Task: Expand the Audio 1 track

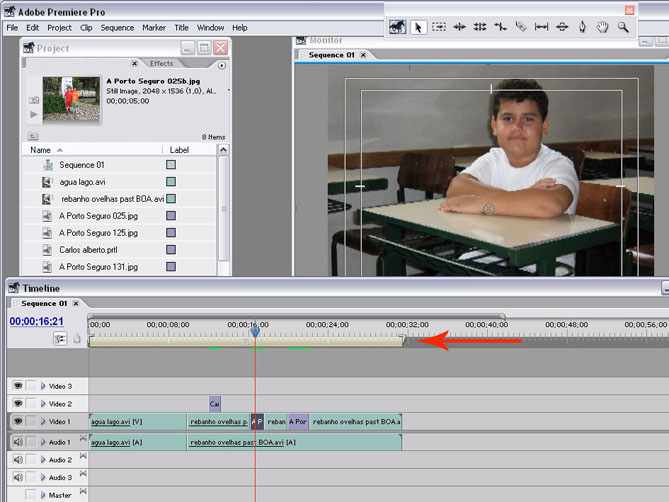Action: tap(43, 441)
